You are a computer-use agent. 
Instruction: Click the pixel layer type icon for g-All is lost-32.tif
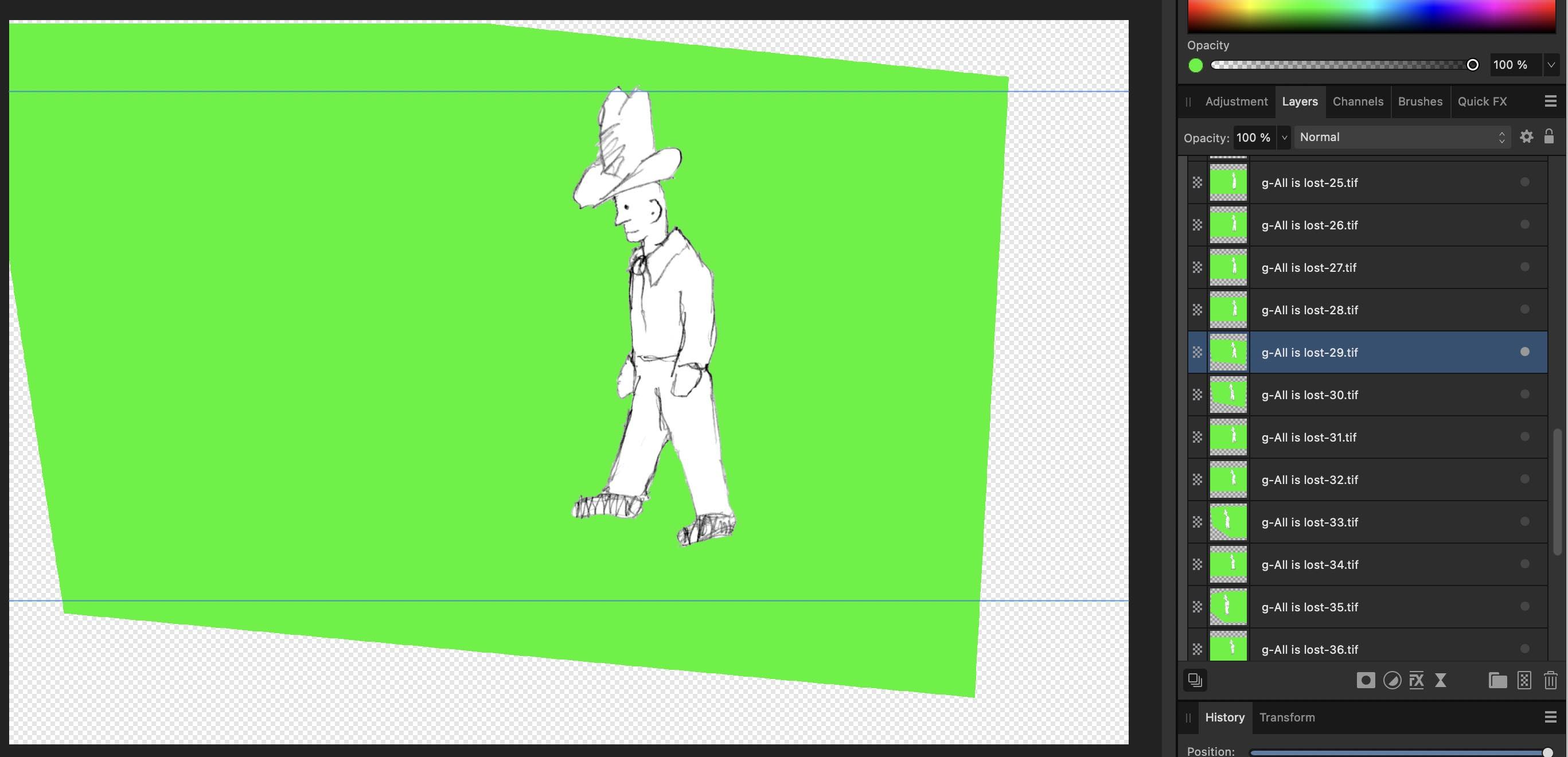(1198, 479)
